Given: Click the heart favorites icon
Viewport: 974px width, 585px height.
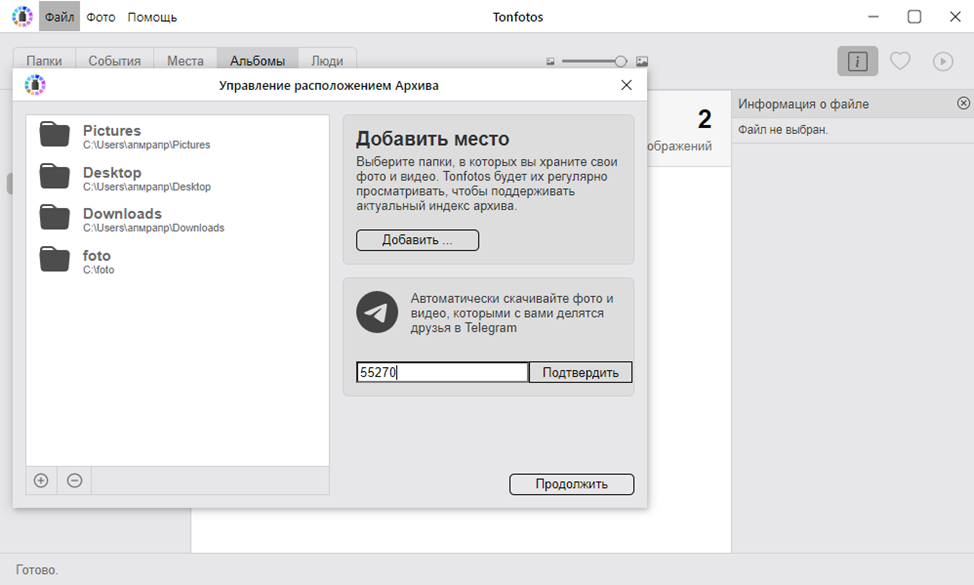Looking at the screenshot, I should (900, 61).
